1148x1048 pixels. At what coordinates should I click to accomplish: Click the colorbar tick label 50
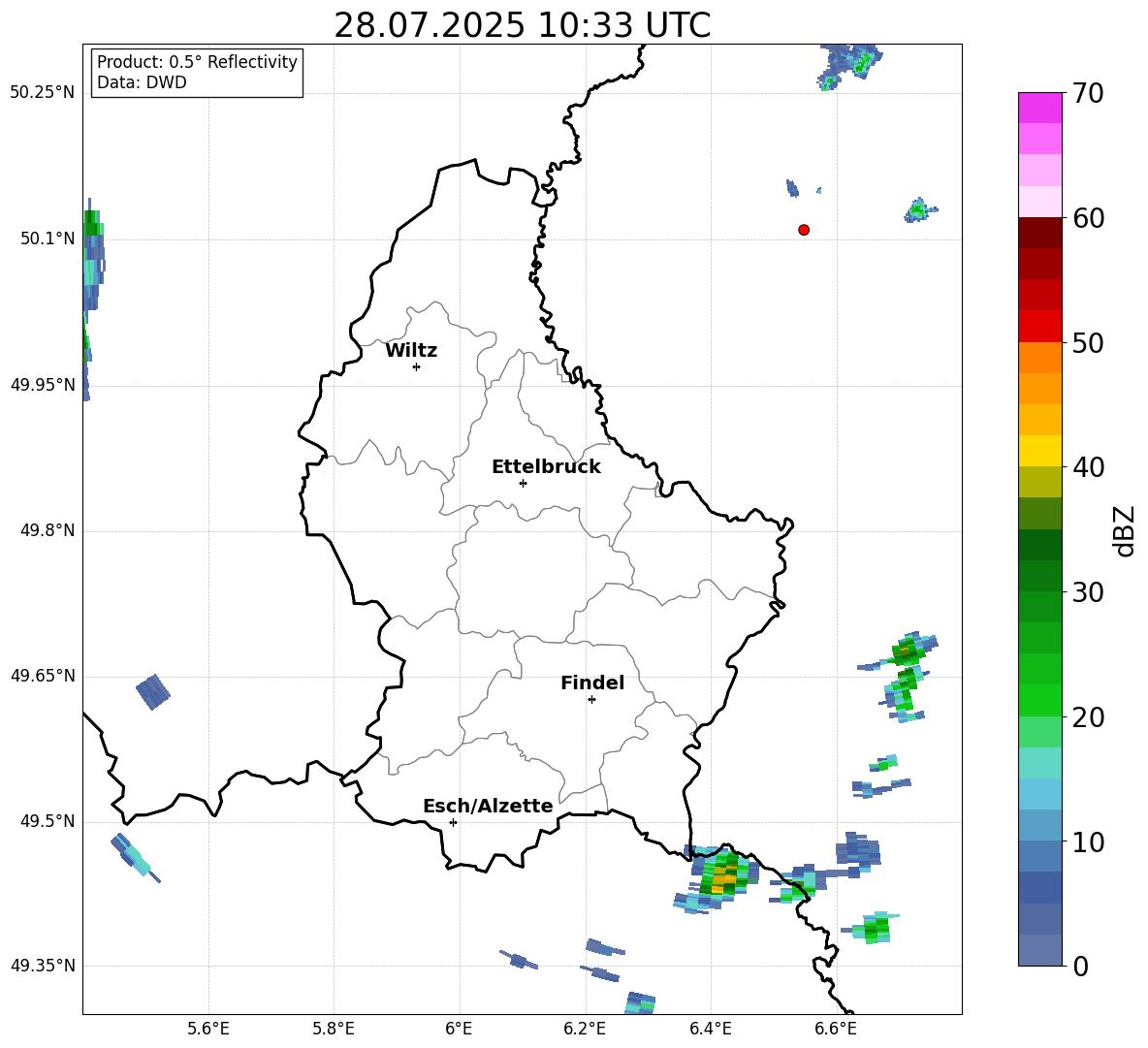(1088, 342)
